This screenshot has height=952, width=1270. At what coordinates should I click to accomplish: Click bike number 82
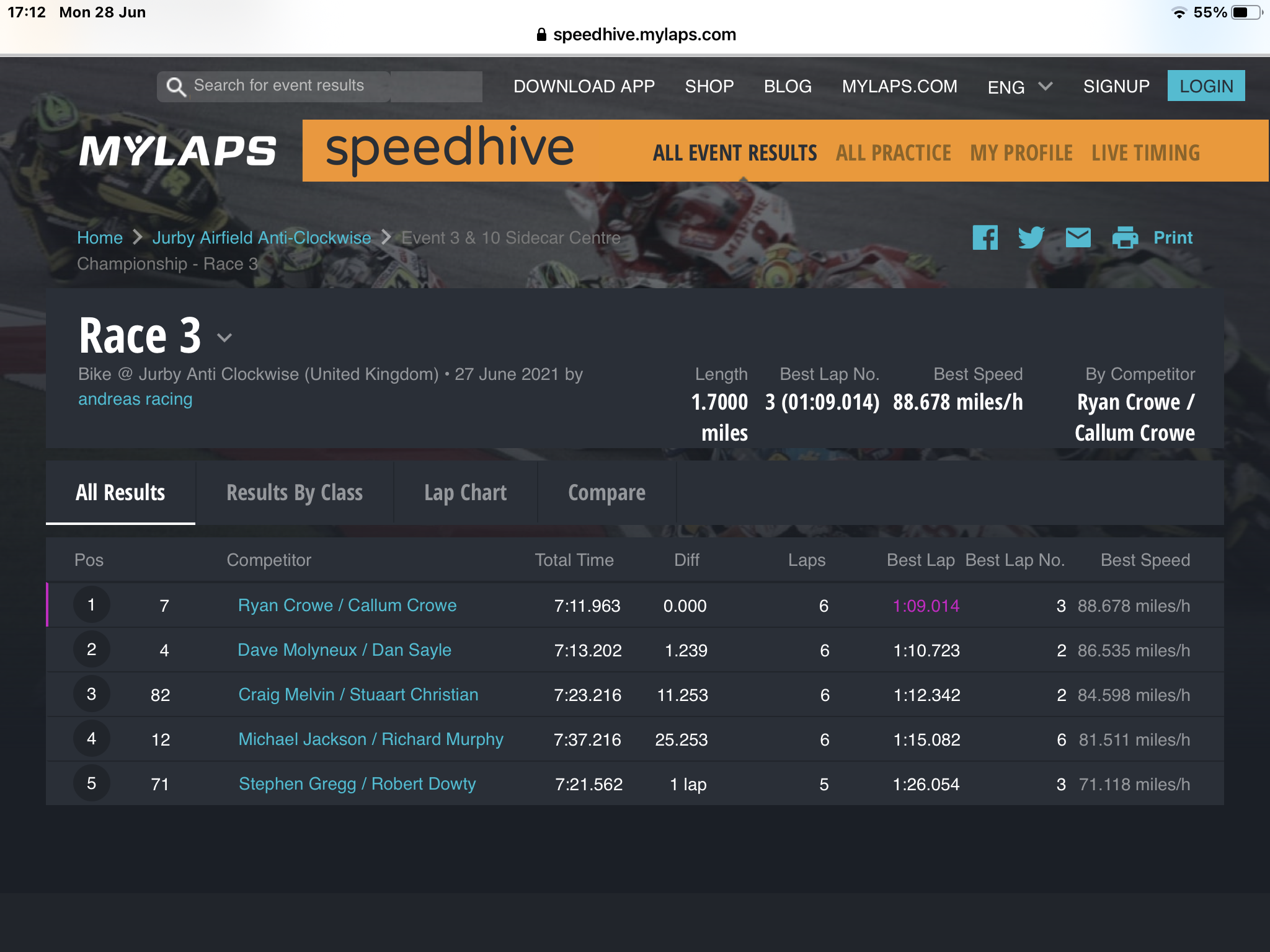click(161, 695)
